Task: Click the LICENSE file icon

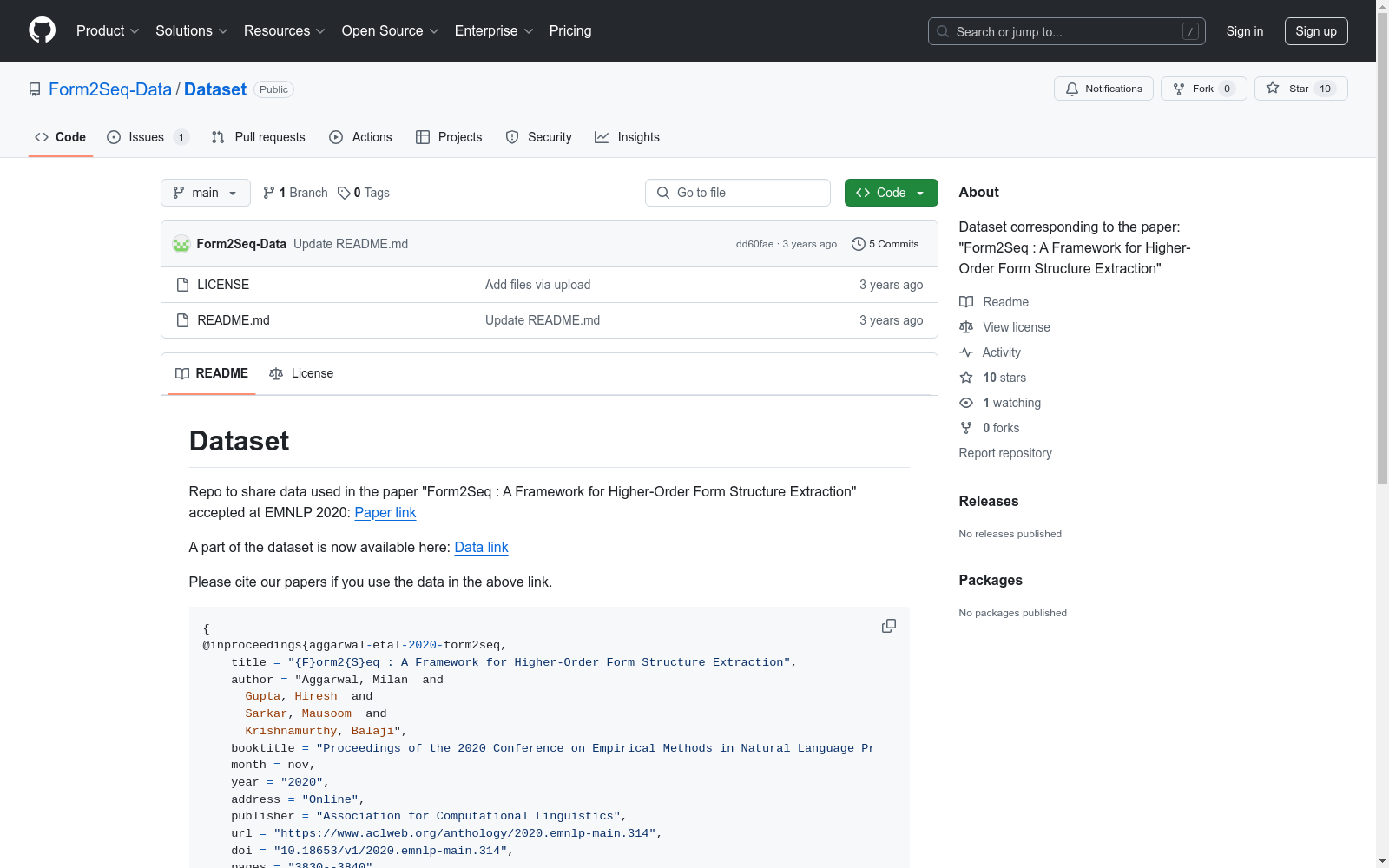Action: (182, 285)
